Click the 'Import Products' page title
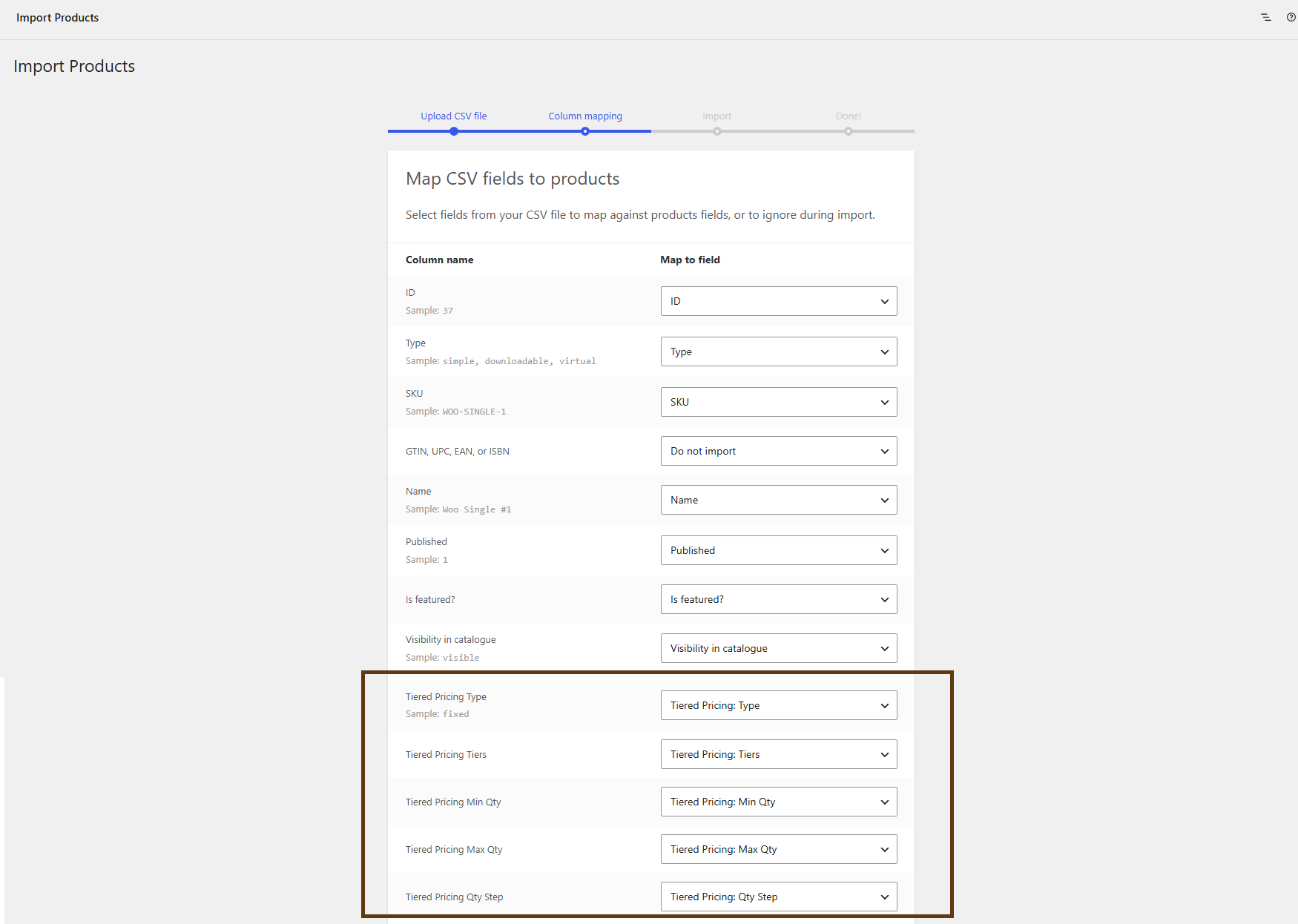The image size is (1298, 924). coord(74,66)
